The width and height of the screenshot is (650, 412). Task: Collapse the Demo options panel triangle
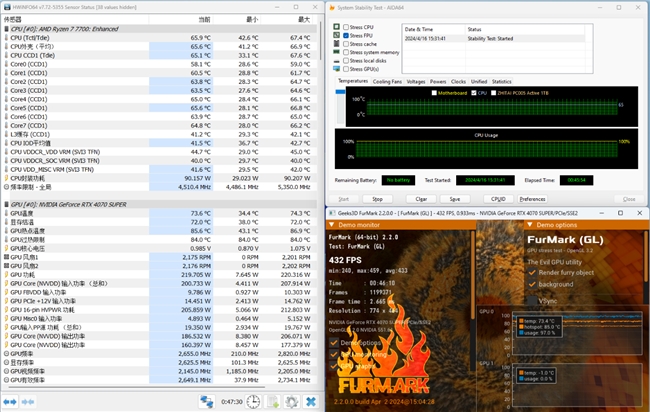529,225
